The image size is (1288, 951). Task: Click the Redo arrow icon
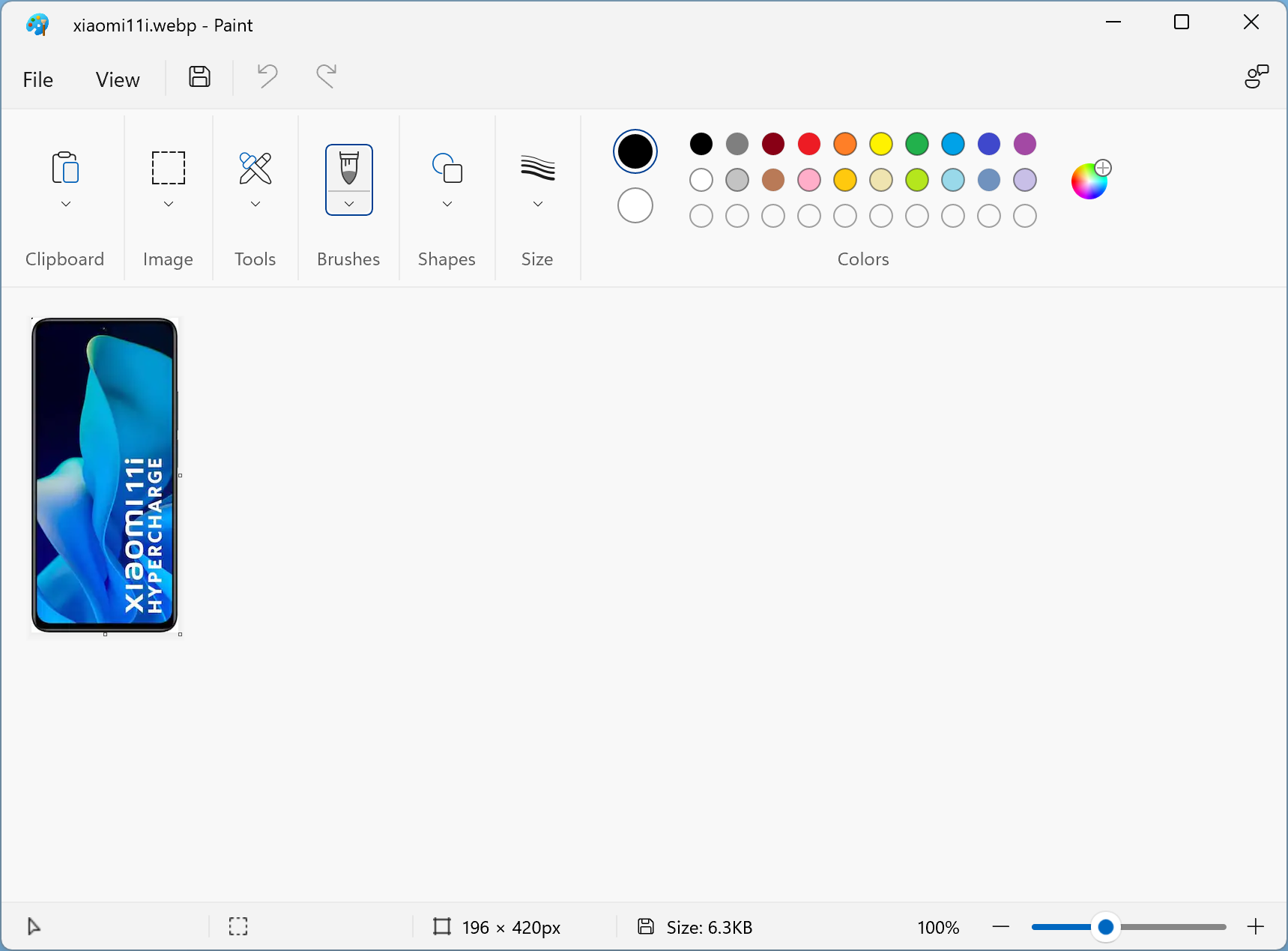[326, 76]
